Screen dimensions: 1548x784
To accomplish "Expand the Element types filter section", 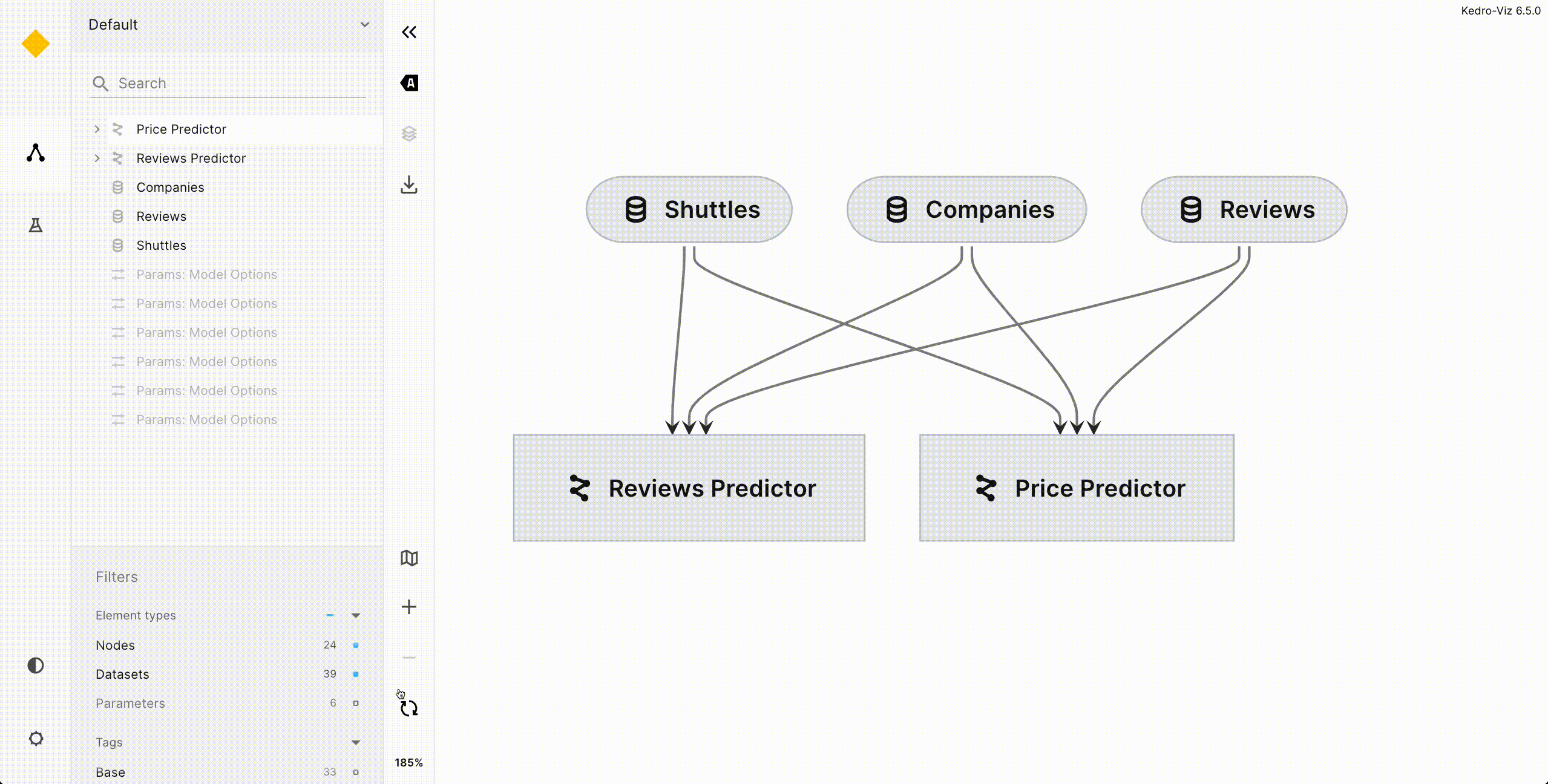I will [x=357, y=615].
